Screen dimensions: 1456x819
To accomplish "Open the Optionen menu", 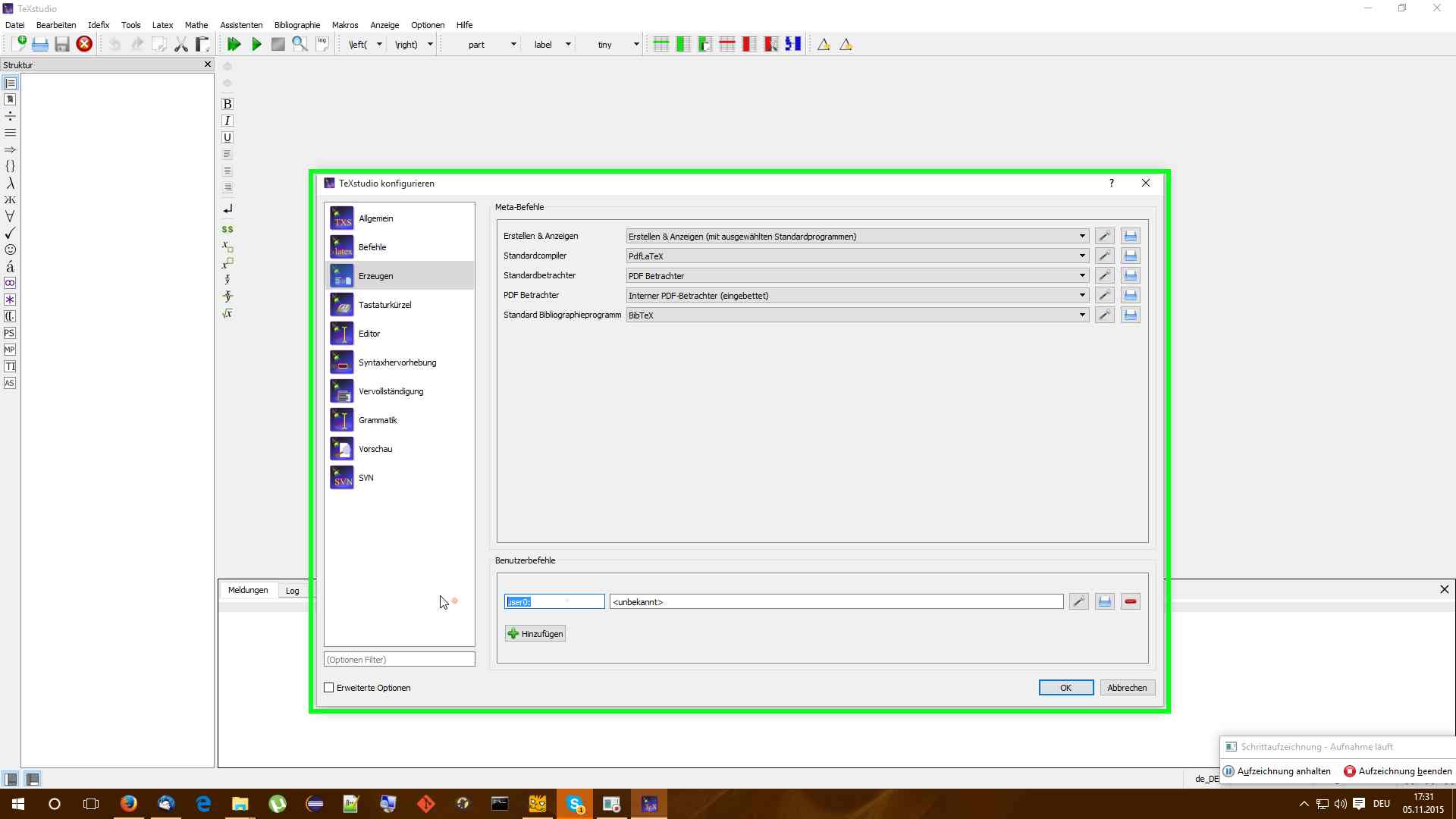I will [428, 25].
